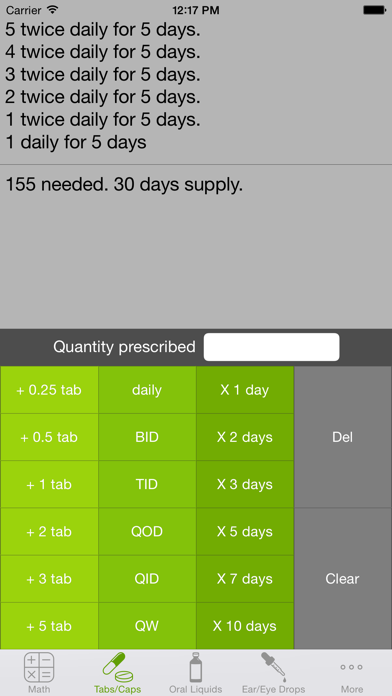Open the More options tab

coord(352,672)
